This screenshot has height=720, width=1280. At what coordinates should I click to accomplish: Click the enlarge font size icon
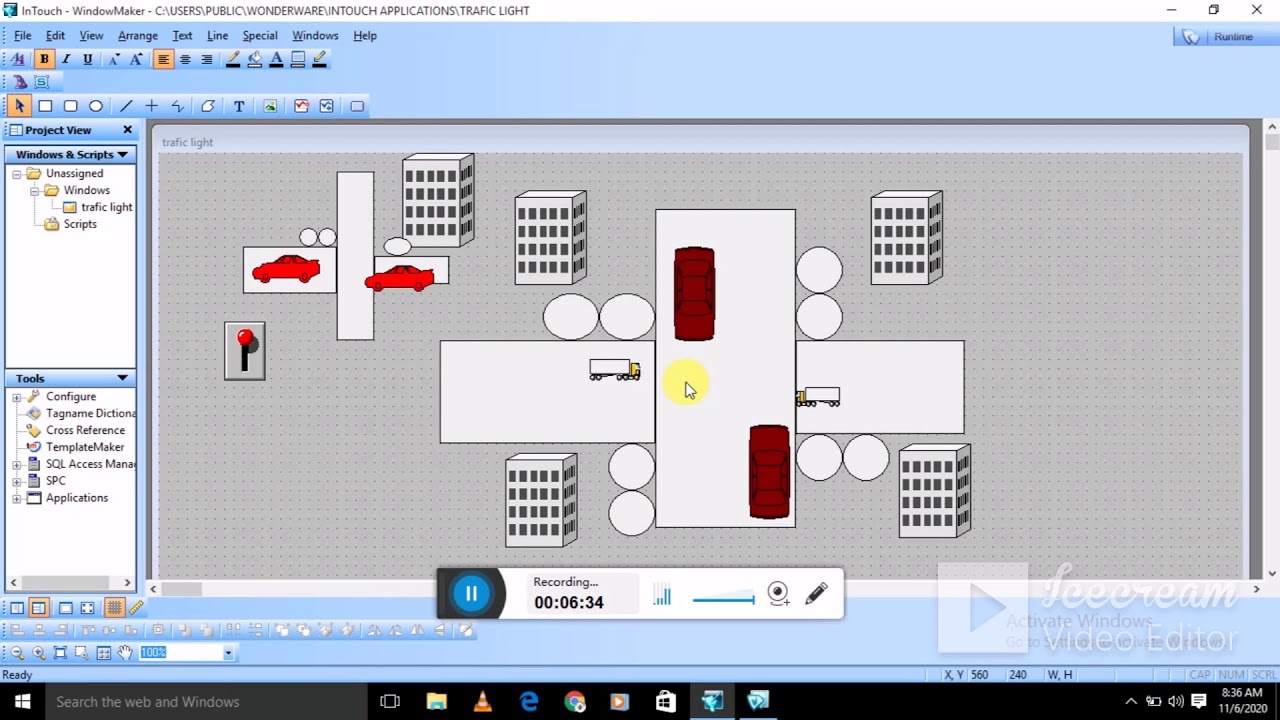click(x=136, y=60)
